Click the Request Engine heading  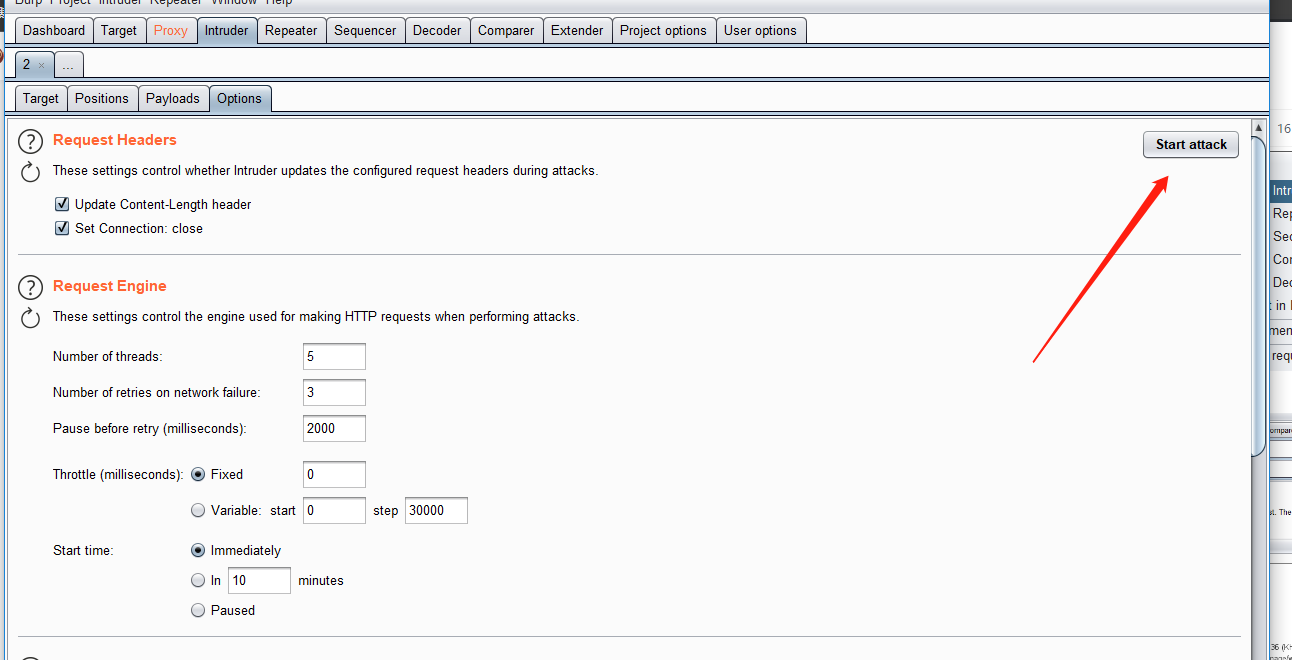[x=110, y=286]
